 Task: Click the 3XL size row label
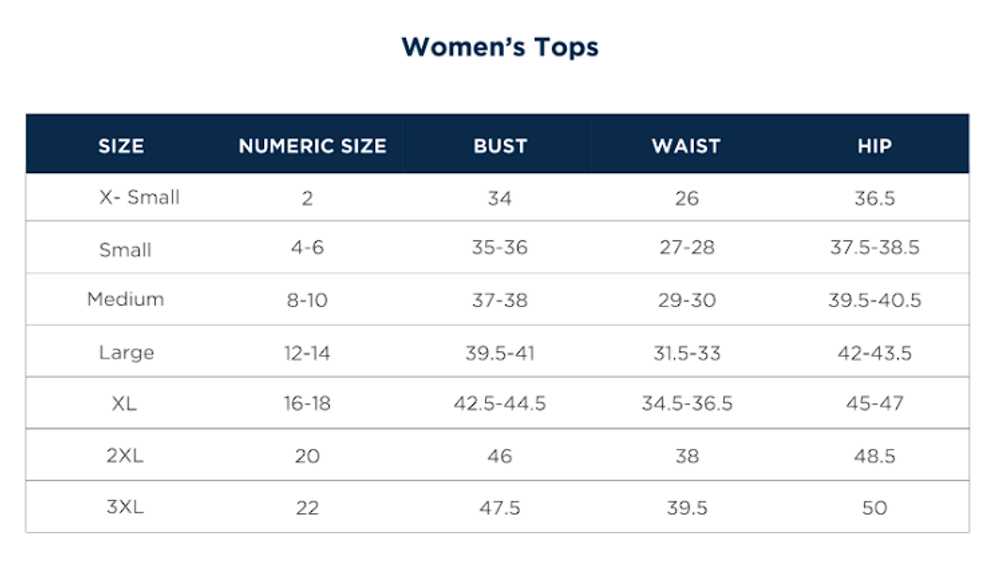click(x=125, y=507)
